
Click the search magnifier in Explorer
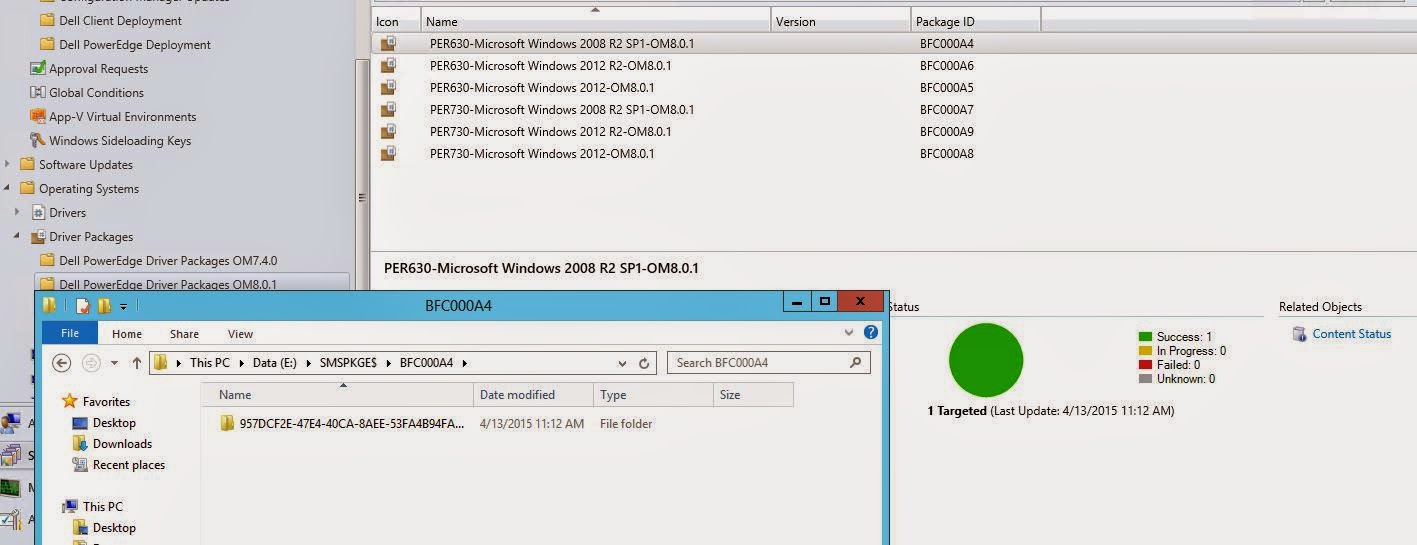pyautogui.click(x=855, y=363)
